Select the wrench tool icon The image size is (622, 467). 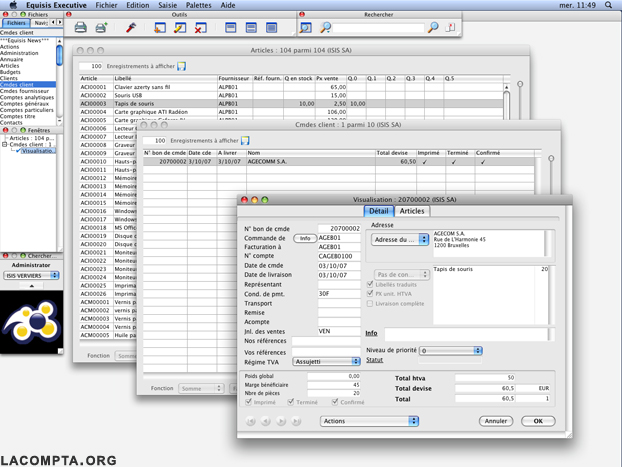tap(131, 27)
